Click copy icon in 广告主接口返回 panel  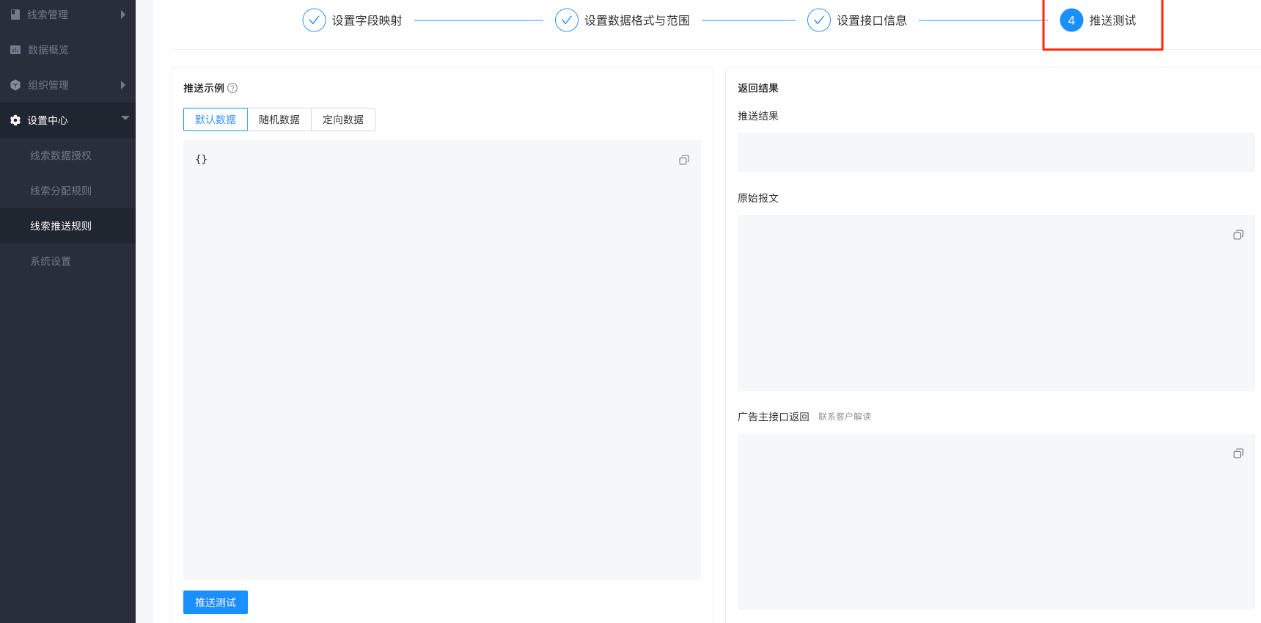tap(1238, 453)
